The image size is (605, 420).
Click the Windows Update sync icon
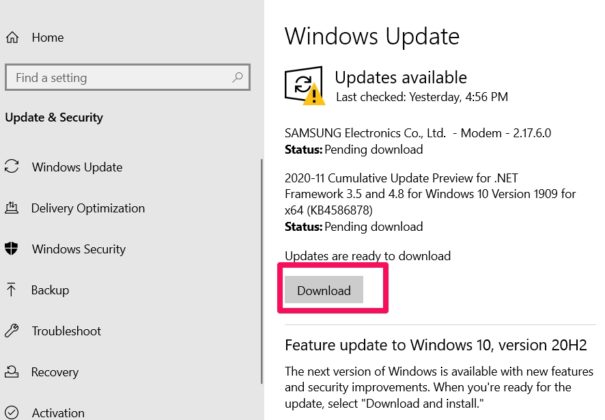point(11,167)
